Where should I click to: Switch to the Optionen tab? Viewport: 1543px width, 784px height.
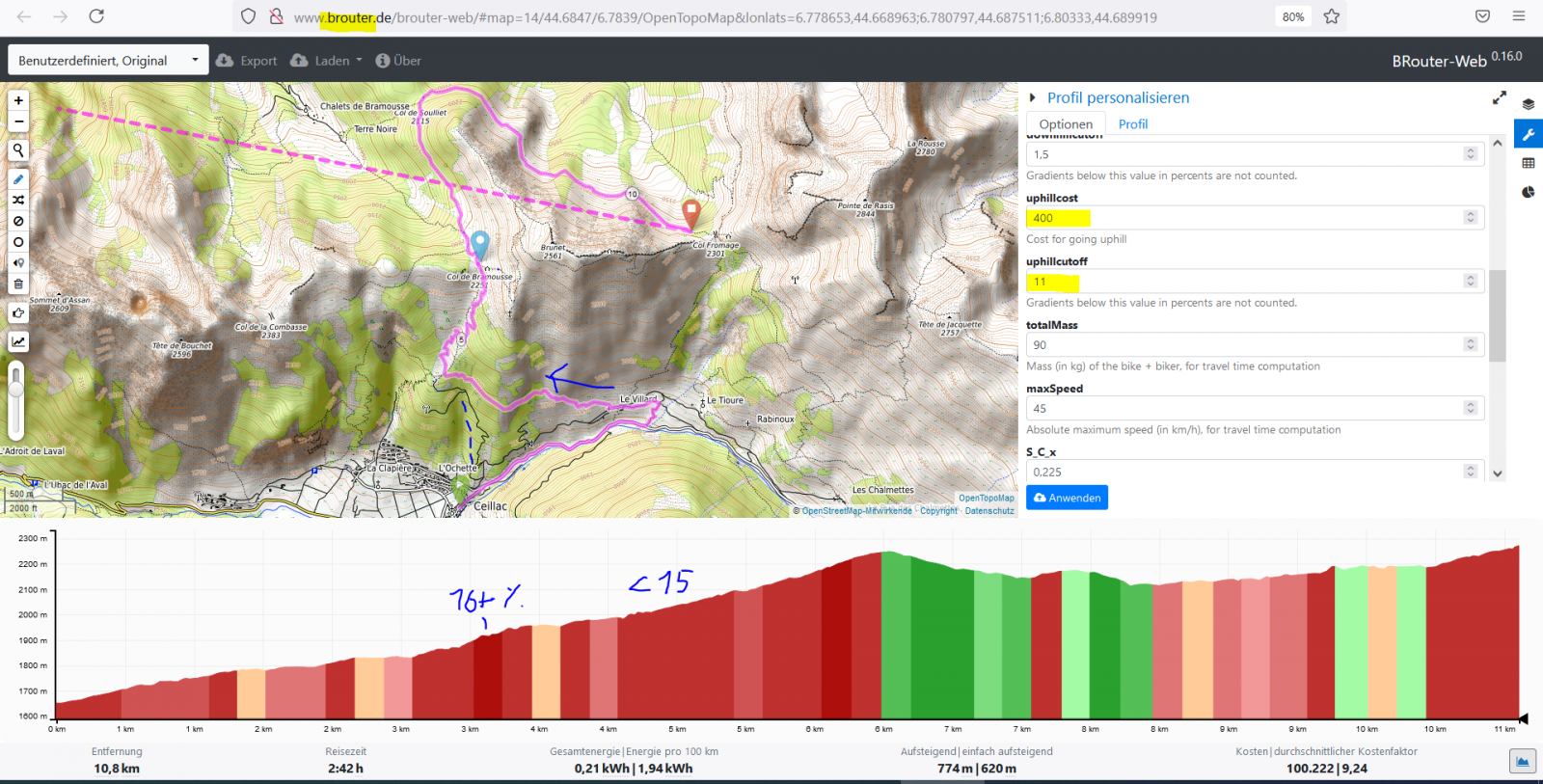point(1066,123)
